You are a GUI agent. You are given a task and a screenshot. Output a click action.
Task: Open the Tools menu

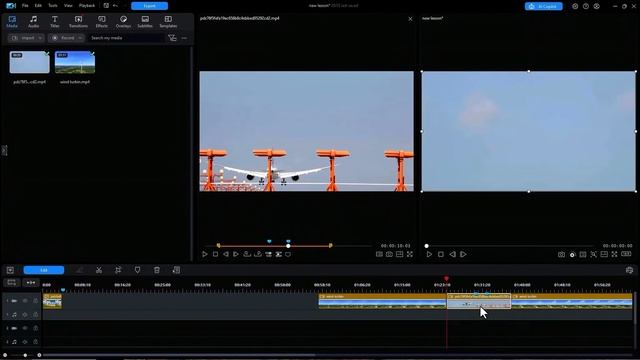[x=53, y=6]
